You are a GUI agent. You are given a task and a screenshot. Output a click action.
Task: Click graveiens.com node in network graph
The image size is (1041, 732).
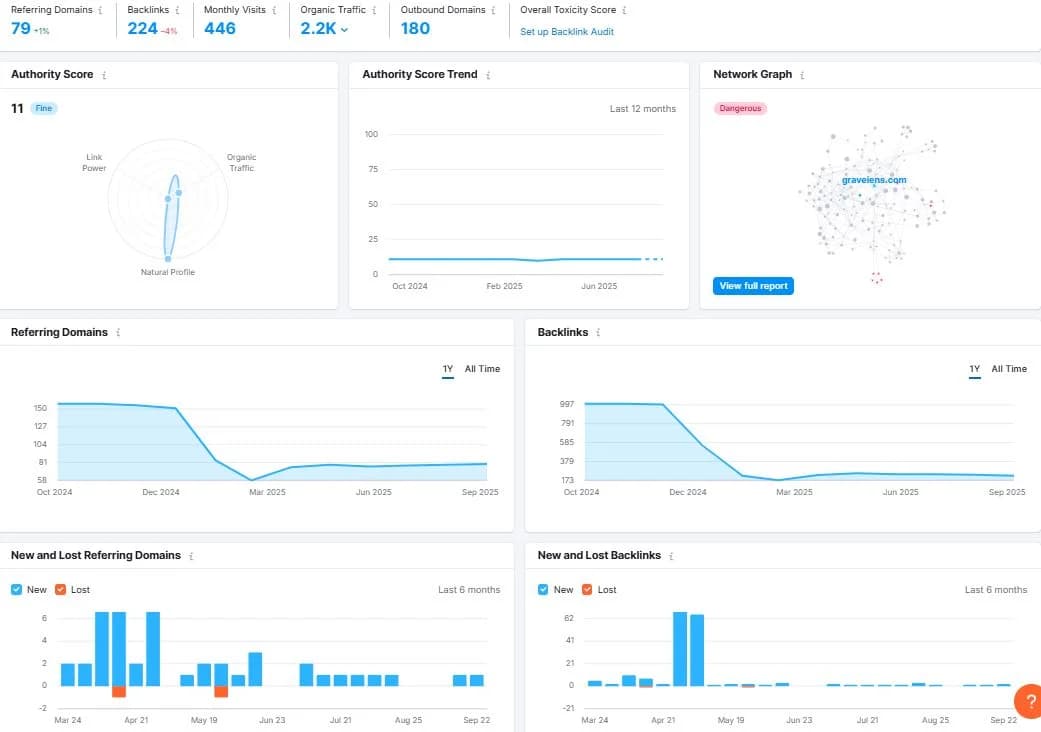click(874, 180)
